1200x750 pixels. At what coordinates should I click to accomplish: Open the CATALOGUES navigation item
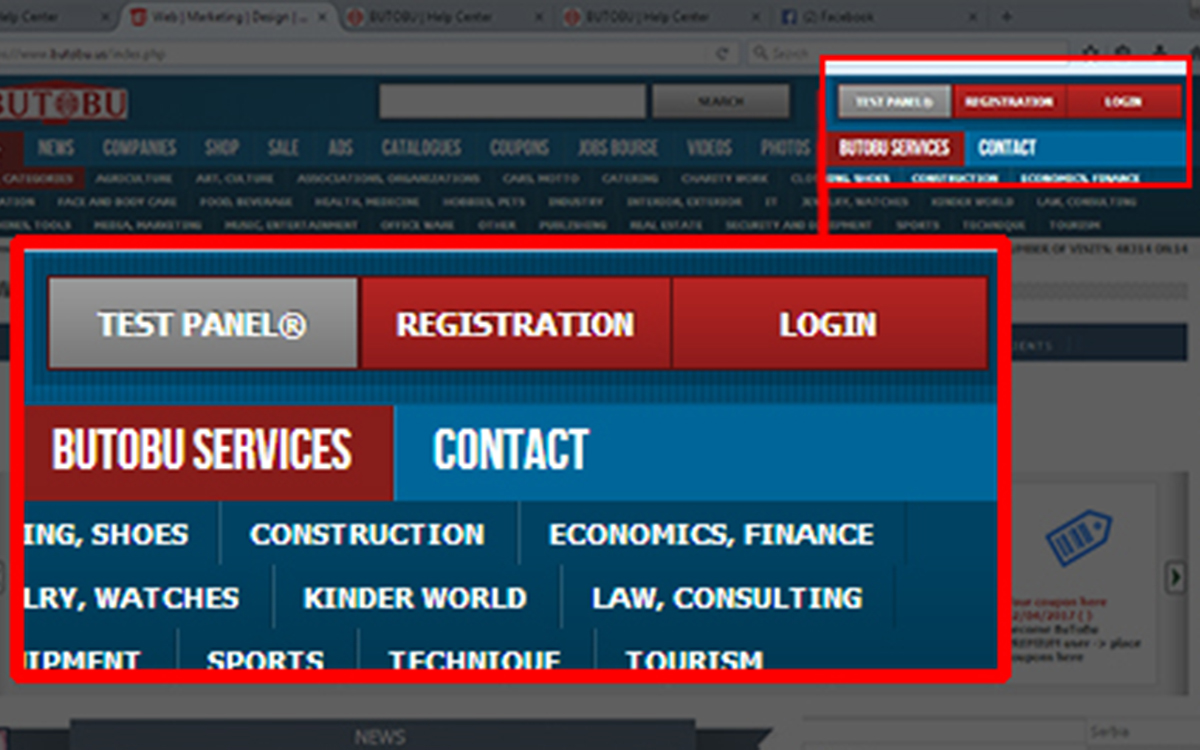[421, 148]
